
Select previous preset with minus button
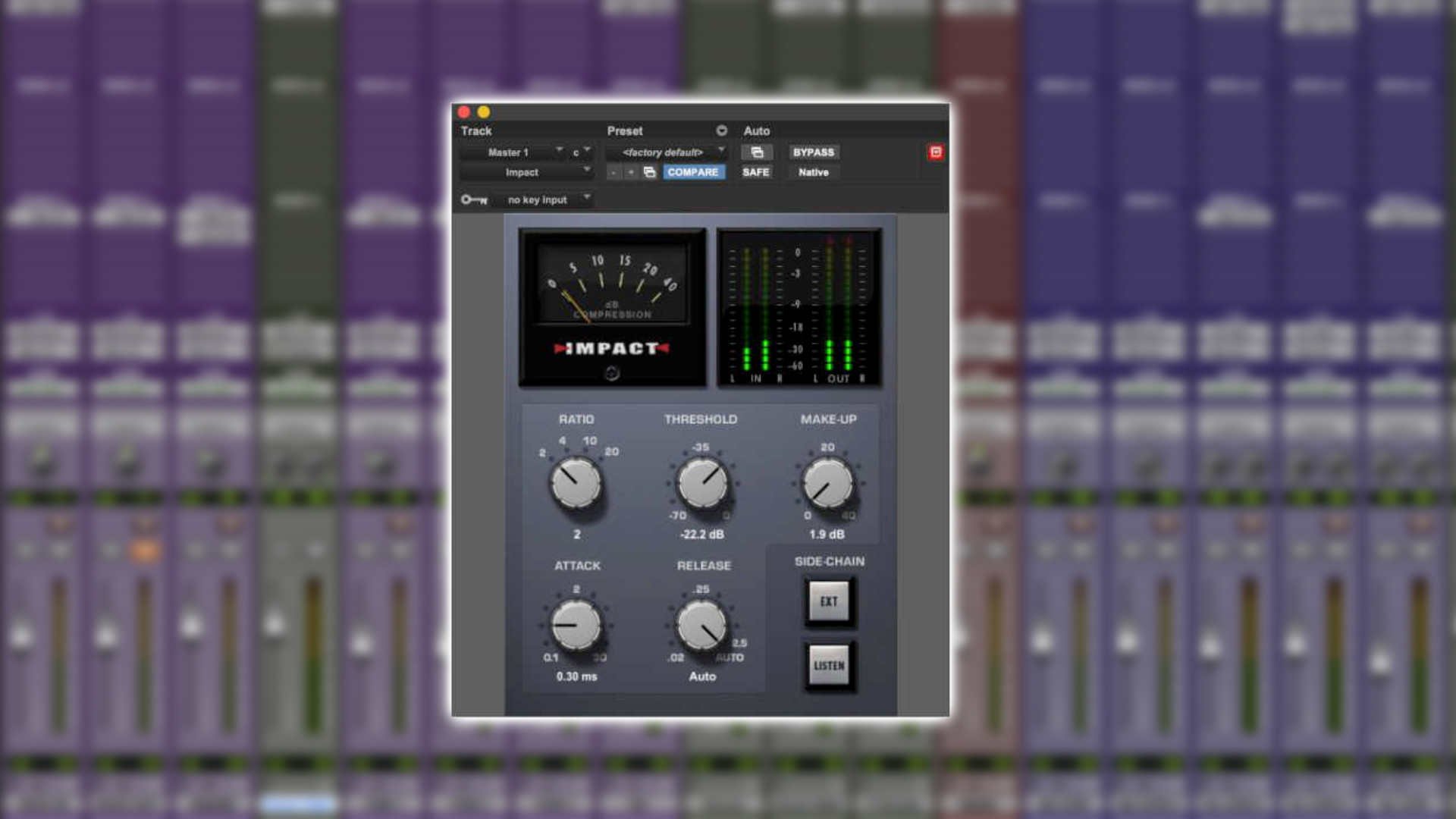613,172
